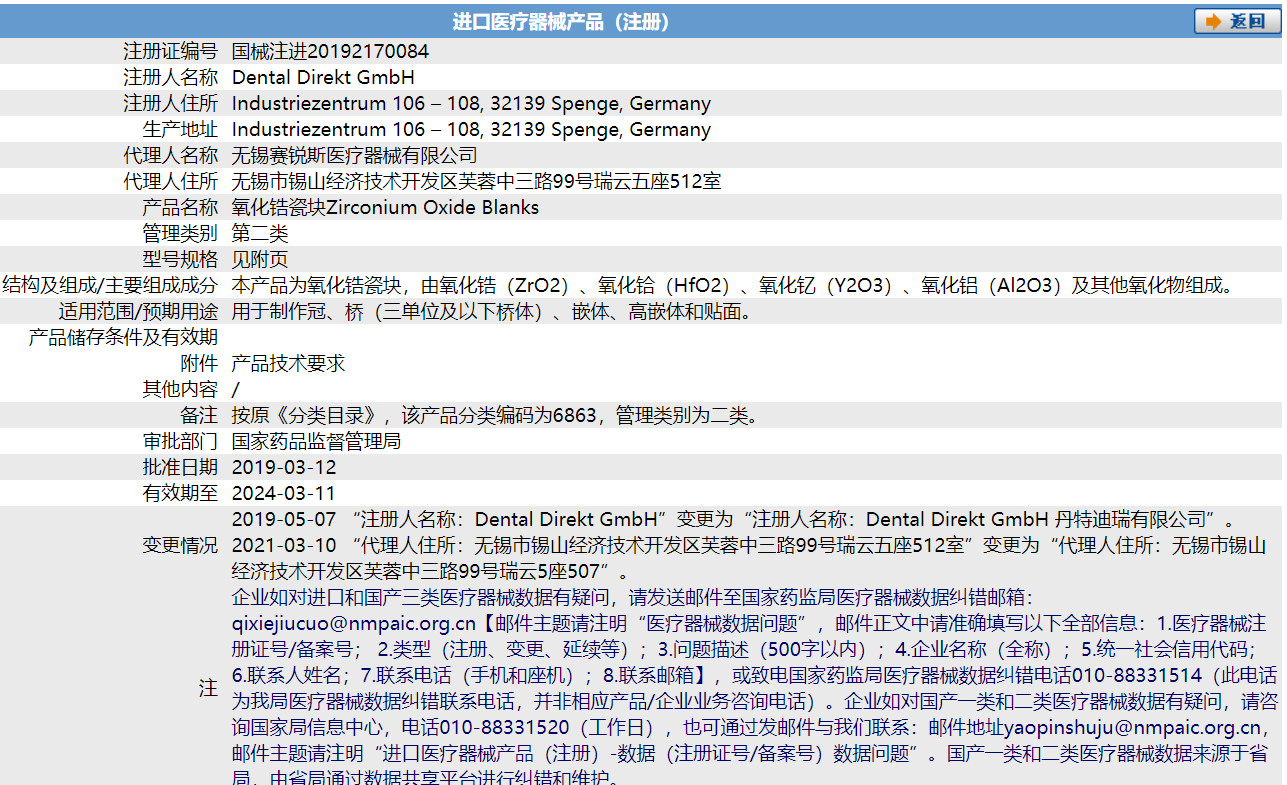Screen dimensions: 1287x785
Task: Select the value 见附页
Action: coord(260,259)
